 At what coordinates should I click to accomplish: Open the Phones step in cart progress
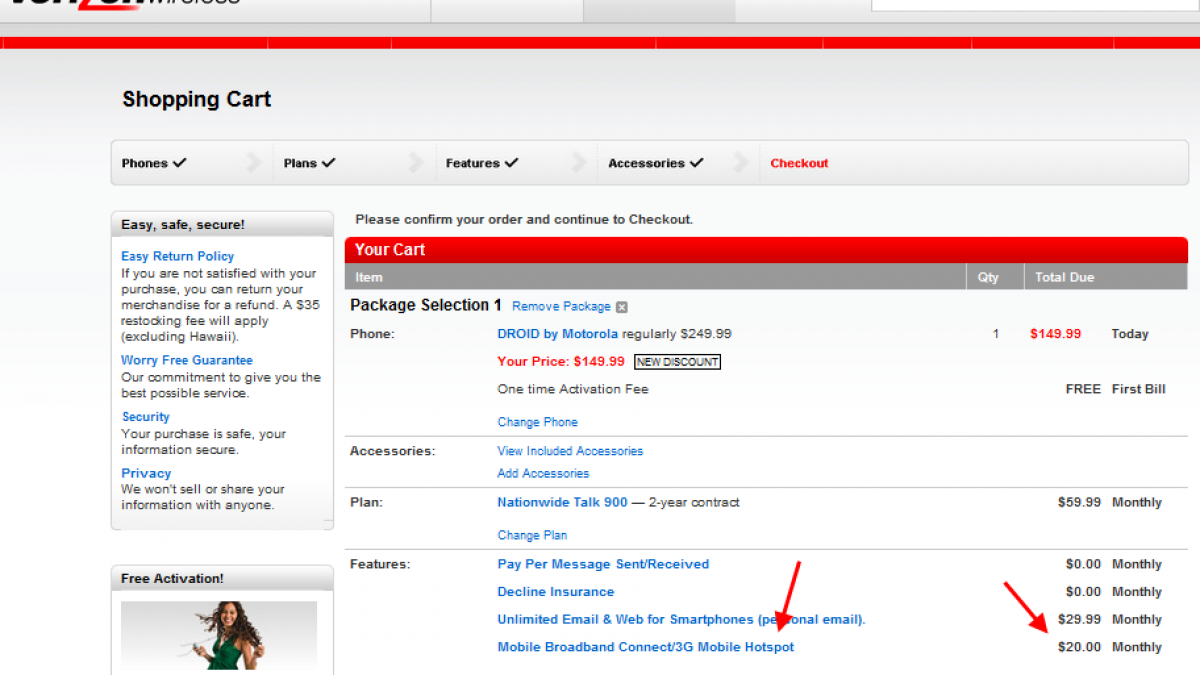pyautogui.click(x=154, y=163)
